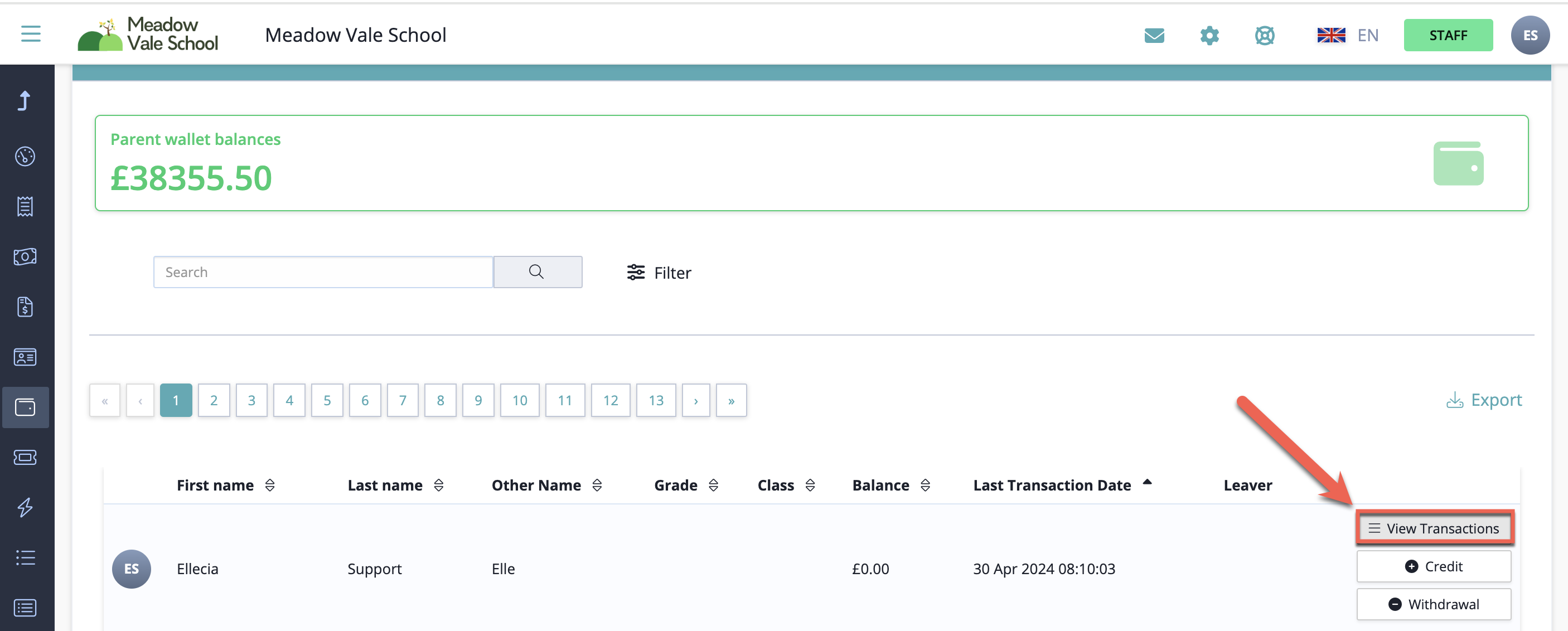Click Withdrawal button for Ellecia Support
Image resolution: width=1568 pixels, height=631 pixels.
coord(1434,604)
